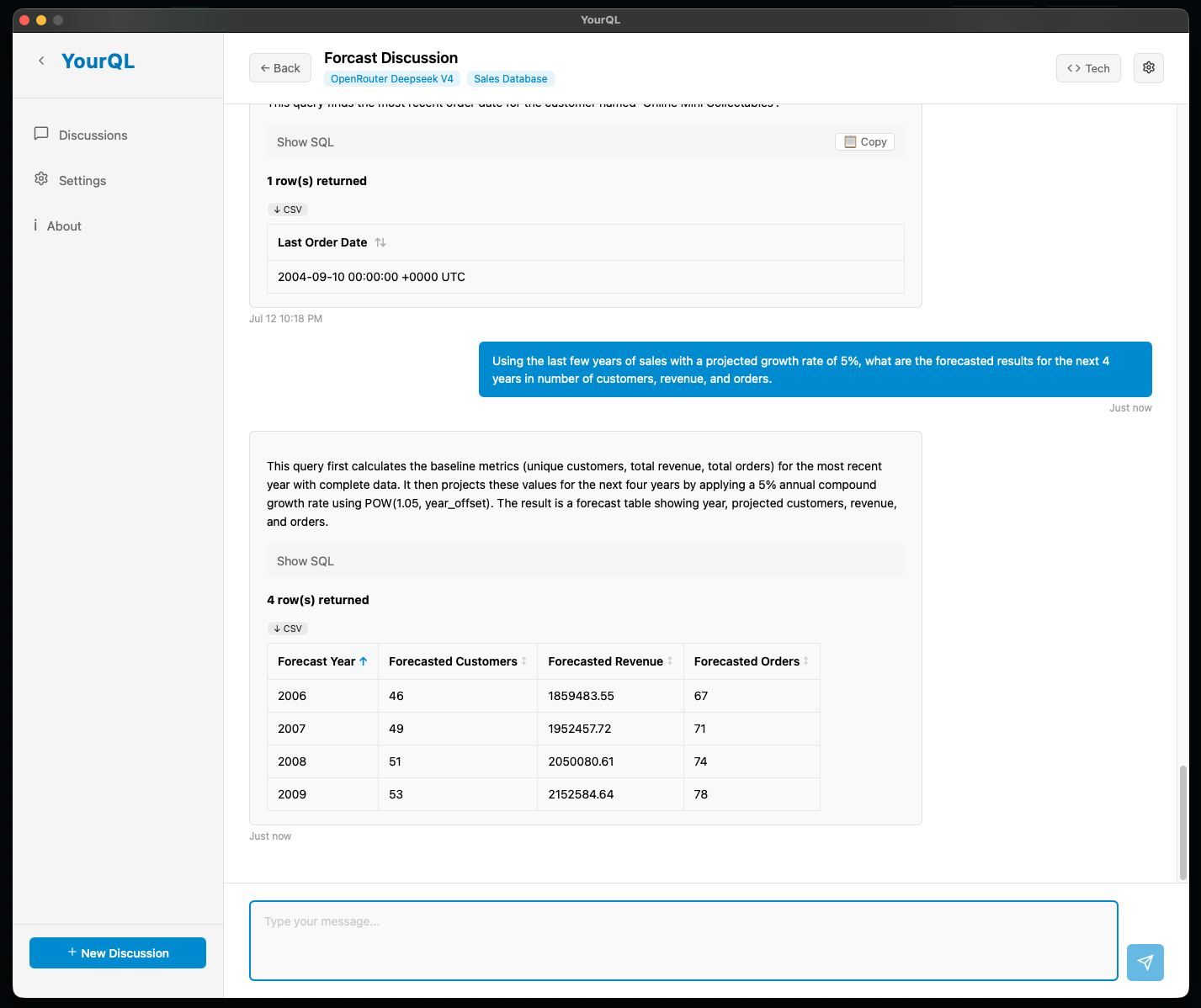Copy the SQL of the first query
This screenshot has width=1201, height=1008.
864,142
